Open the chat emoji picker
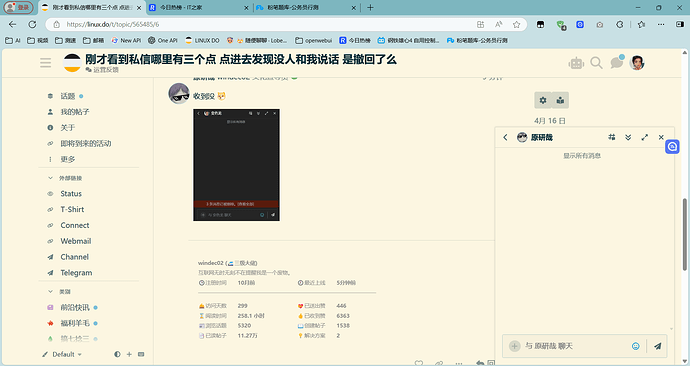Viewport: 690px width, 366px height. click(x=635, y=346)
